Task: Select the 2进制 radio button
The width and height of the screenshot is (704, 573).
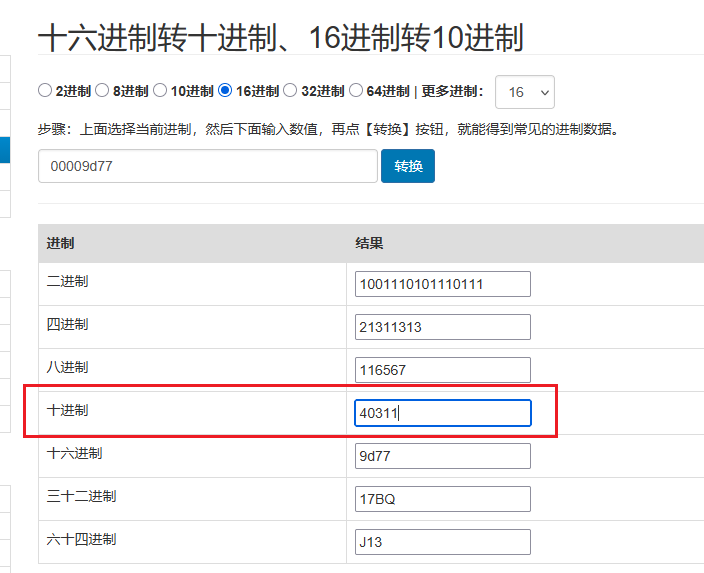Action: point(45,91)
